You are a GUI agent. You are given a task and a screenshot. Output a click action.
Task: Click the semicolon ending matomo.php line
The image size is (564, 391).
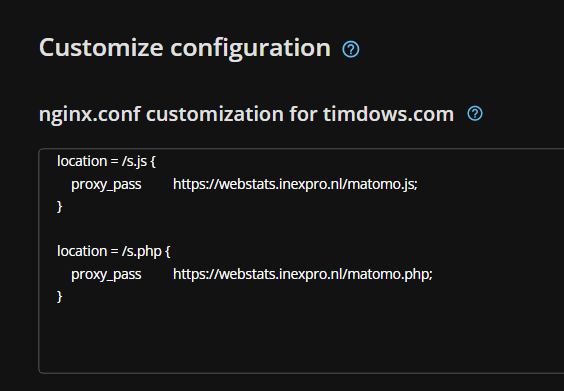click(430, 275)
